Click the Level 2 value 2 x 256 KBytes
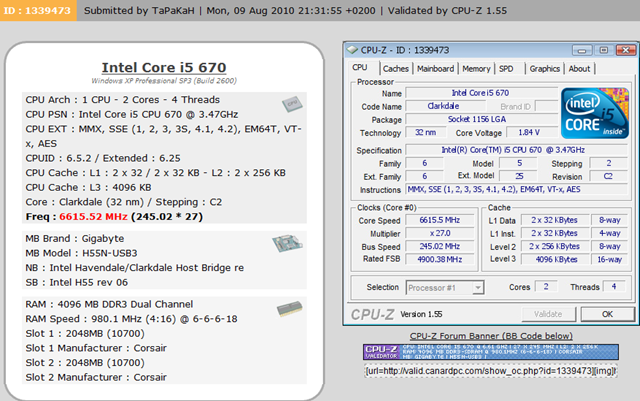 pos(554,246)
